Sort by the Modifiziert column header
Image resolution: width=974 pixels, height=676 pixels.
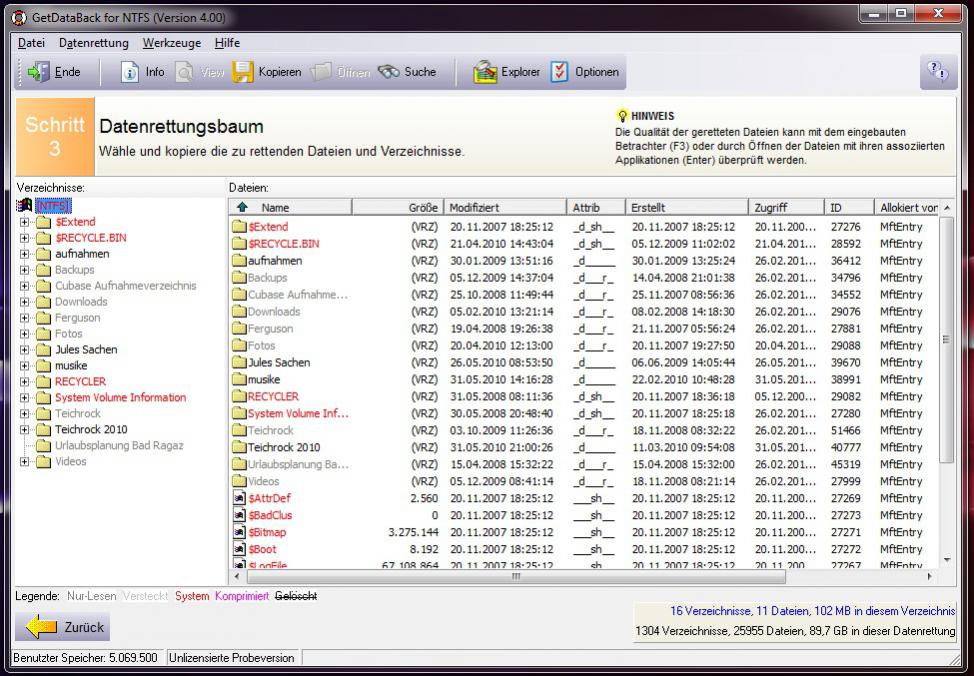tap(505, 208)
